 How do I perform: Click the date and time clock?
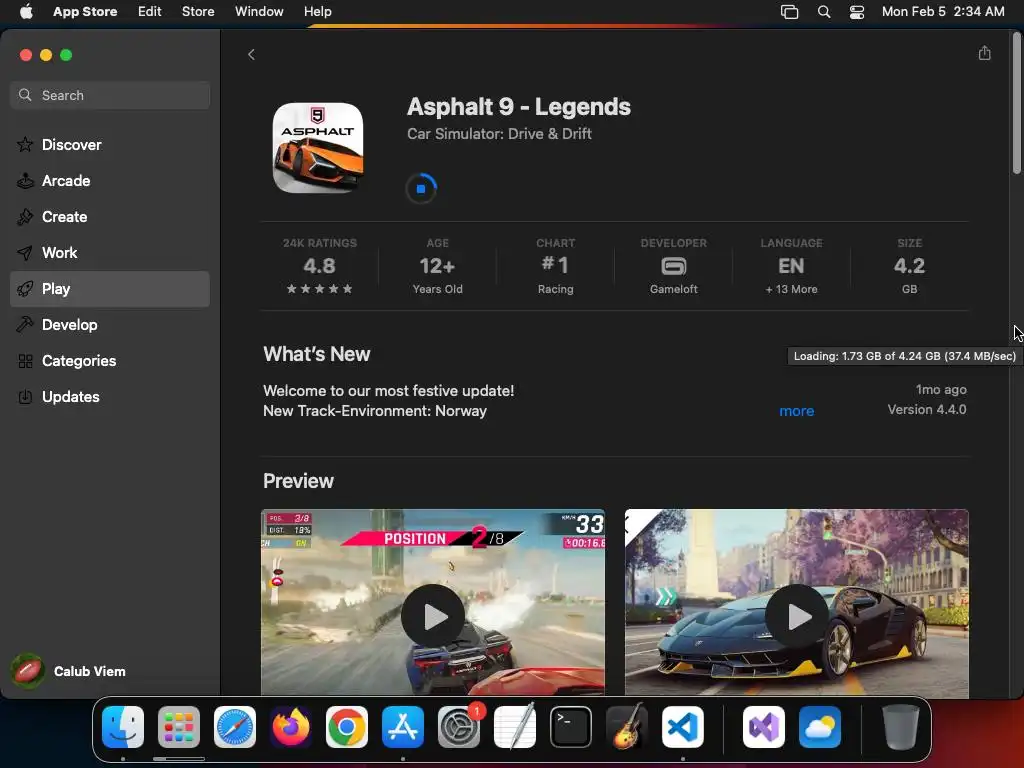pyautogui.click(x=942, y=11)
